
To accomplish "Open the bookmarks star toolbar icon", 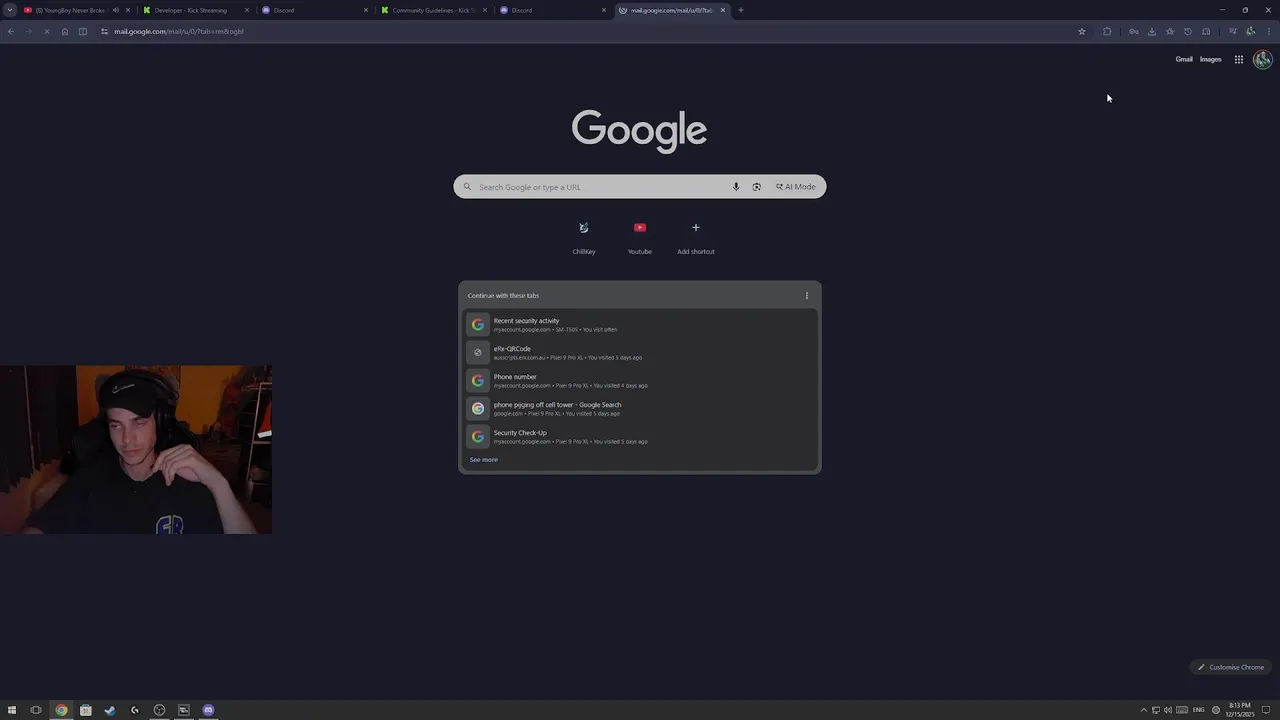I will coord(1170,31).
